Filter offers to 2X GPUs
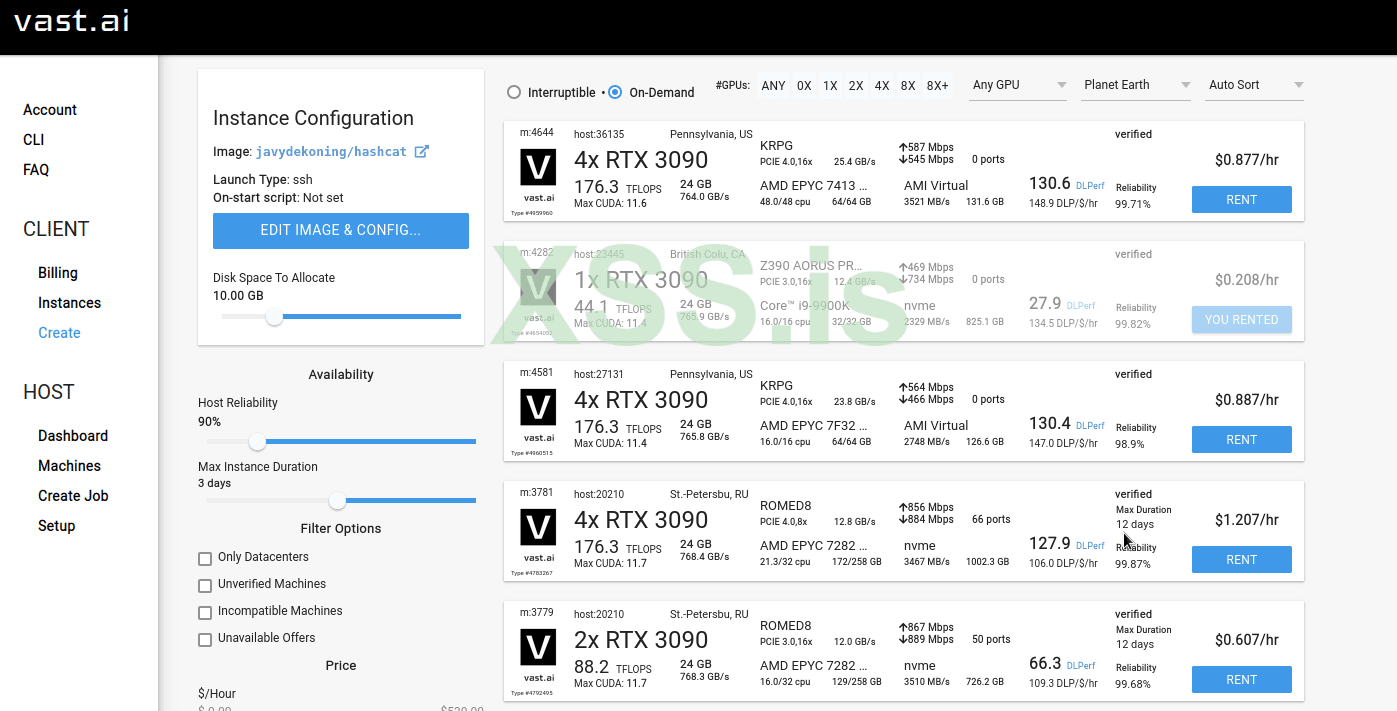Screen dimensions: 1397x711 point(856,86)
